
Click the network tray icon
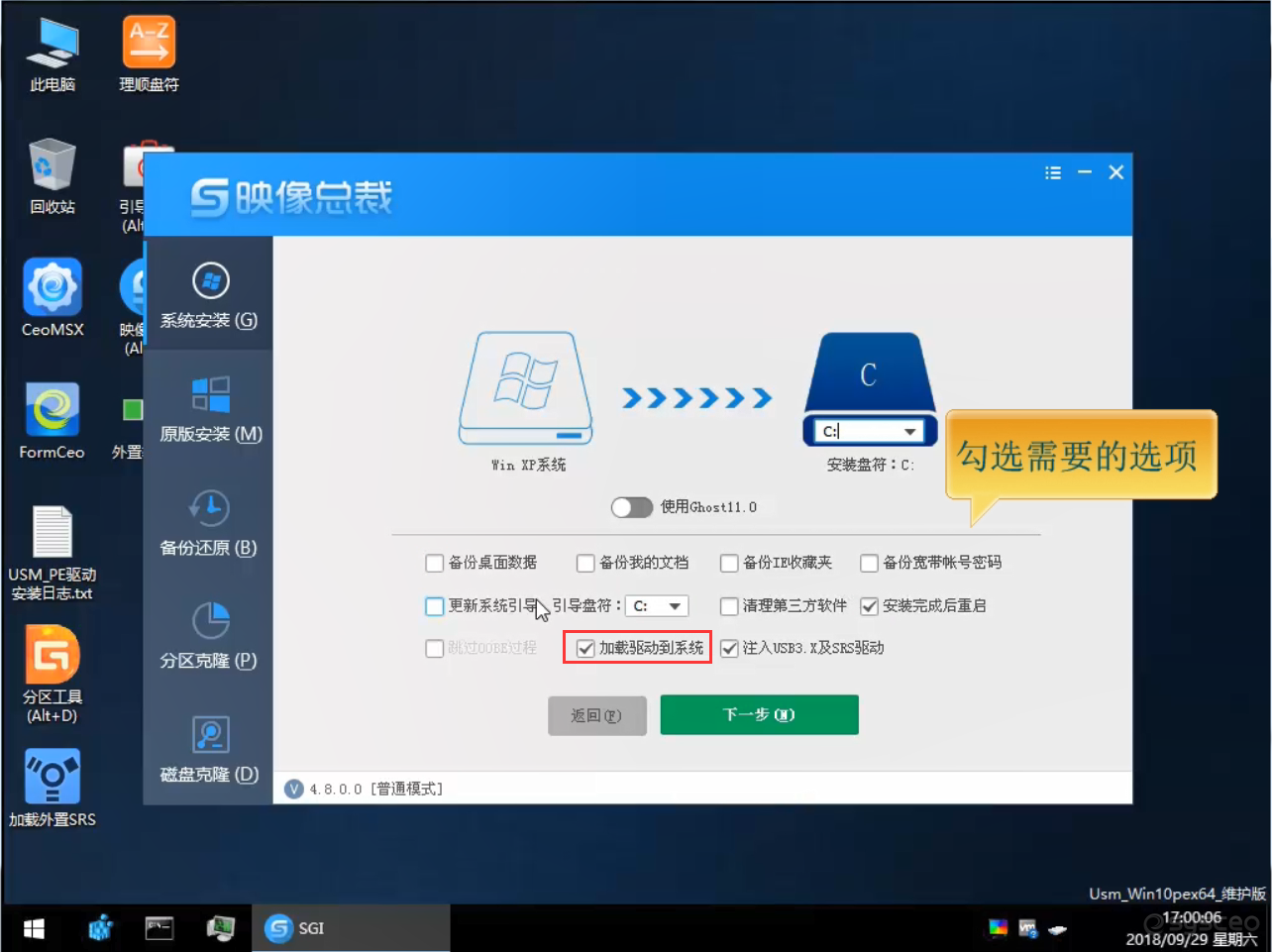[x=1027, y=928]
